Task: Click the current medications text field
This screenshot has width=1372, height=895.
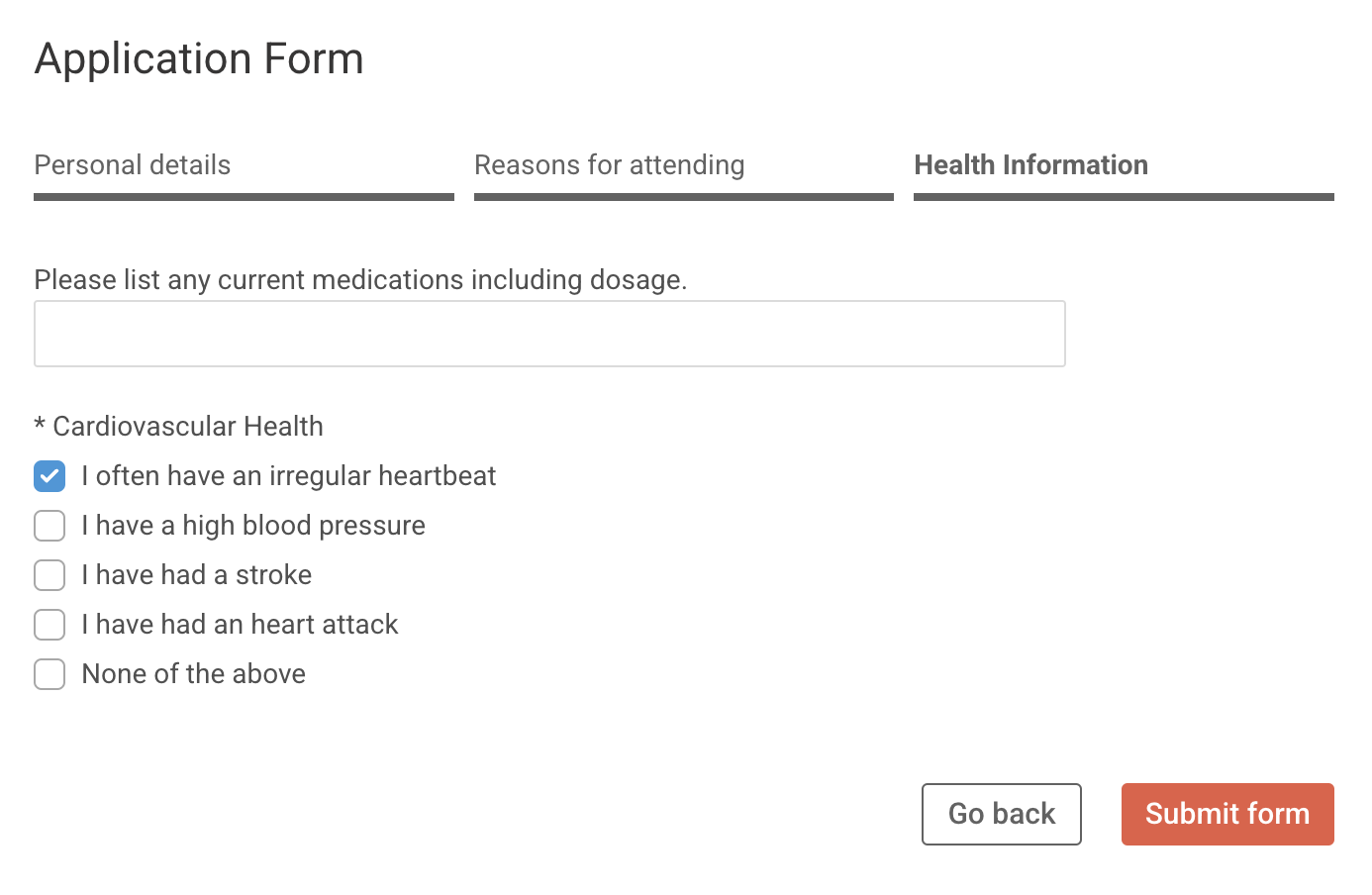Action: click(x=549, y=334)
